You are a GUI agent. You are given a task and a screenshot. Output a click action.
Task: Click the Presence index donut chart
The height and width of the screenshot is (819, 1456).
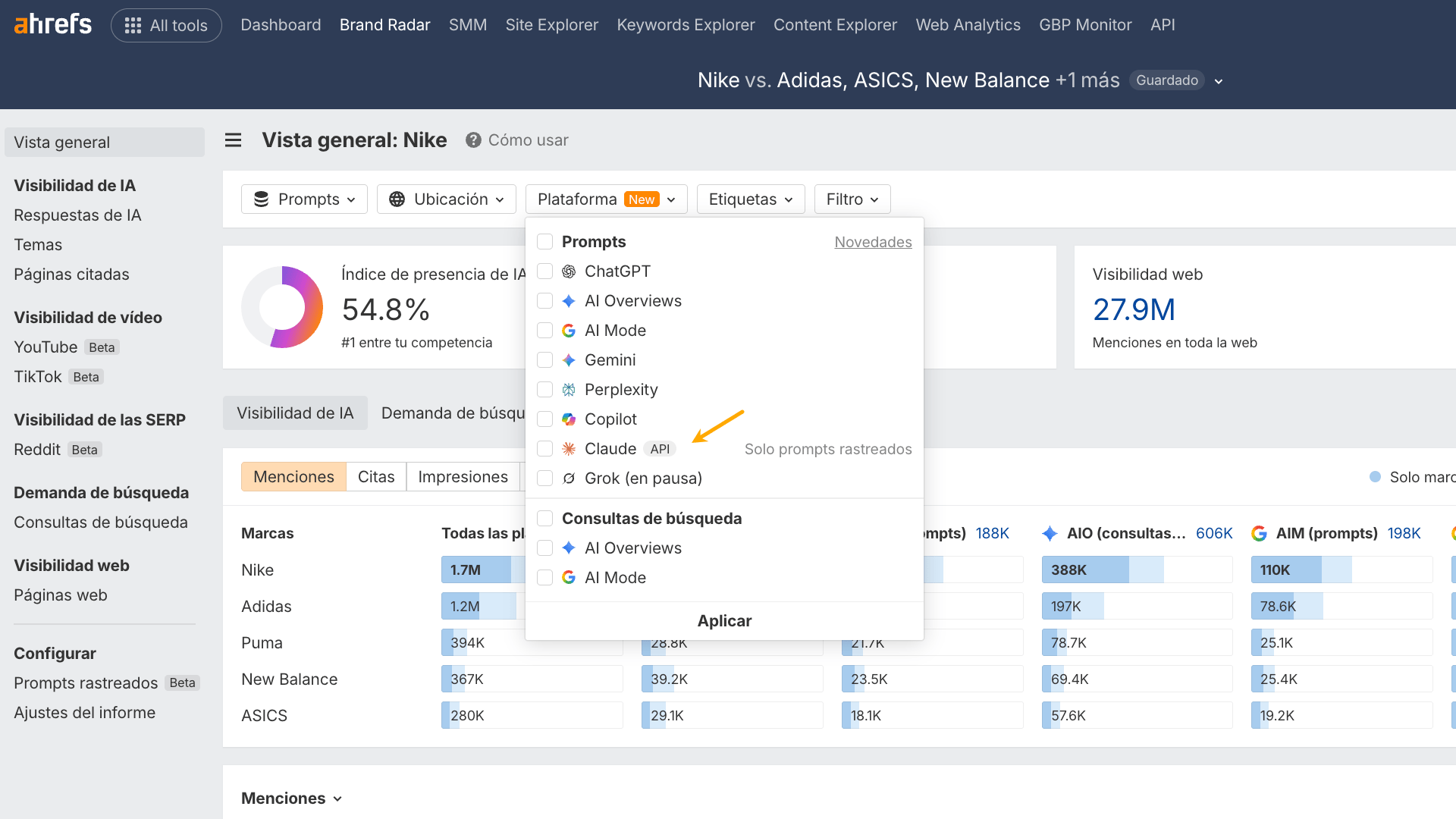pos(282,307)
